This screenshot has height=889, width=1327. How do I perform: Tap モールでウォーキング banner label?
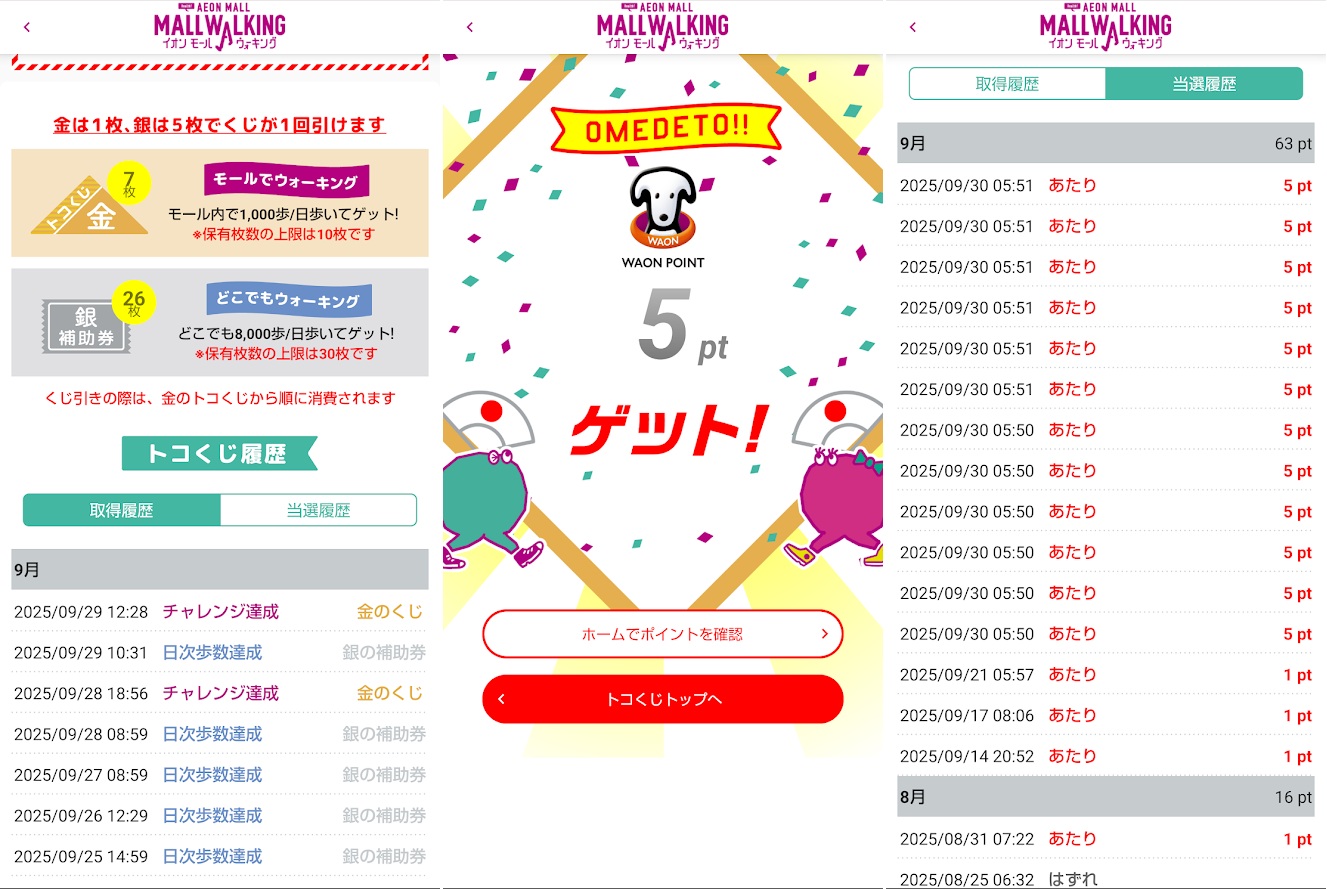pyautogui.click(x=287, y=182)
